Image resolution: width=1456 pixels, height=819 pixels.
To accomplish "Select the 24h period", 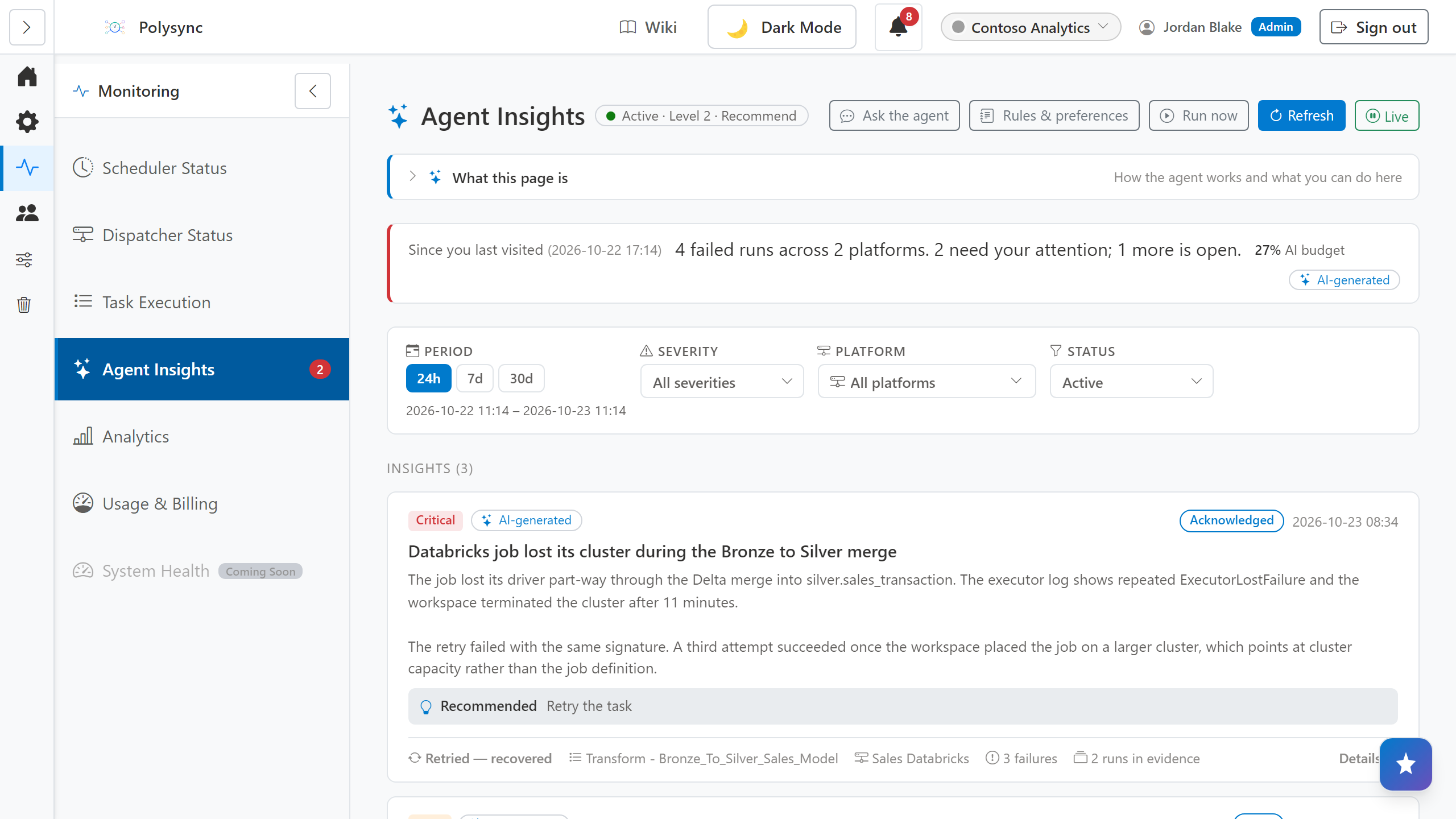I will [428, 378].
